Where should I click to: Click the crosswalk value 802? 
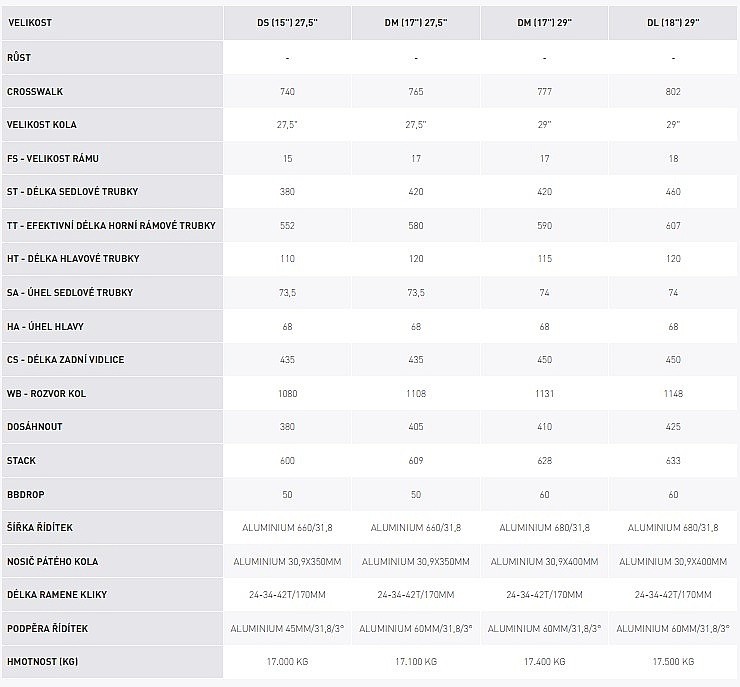coord(673,91)
